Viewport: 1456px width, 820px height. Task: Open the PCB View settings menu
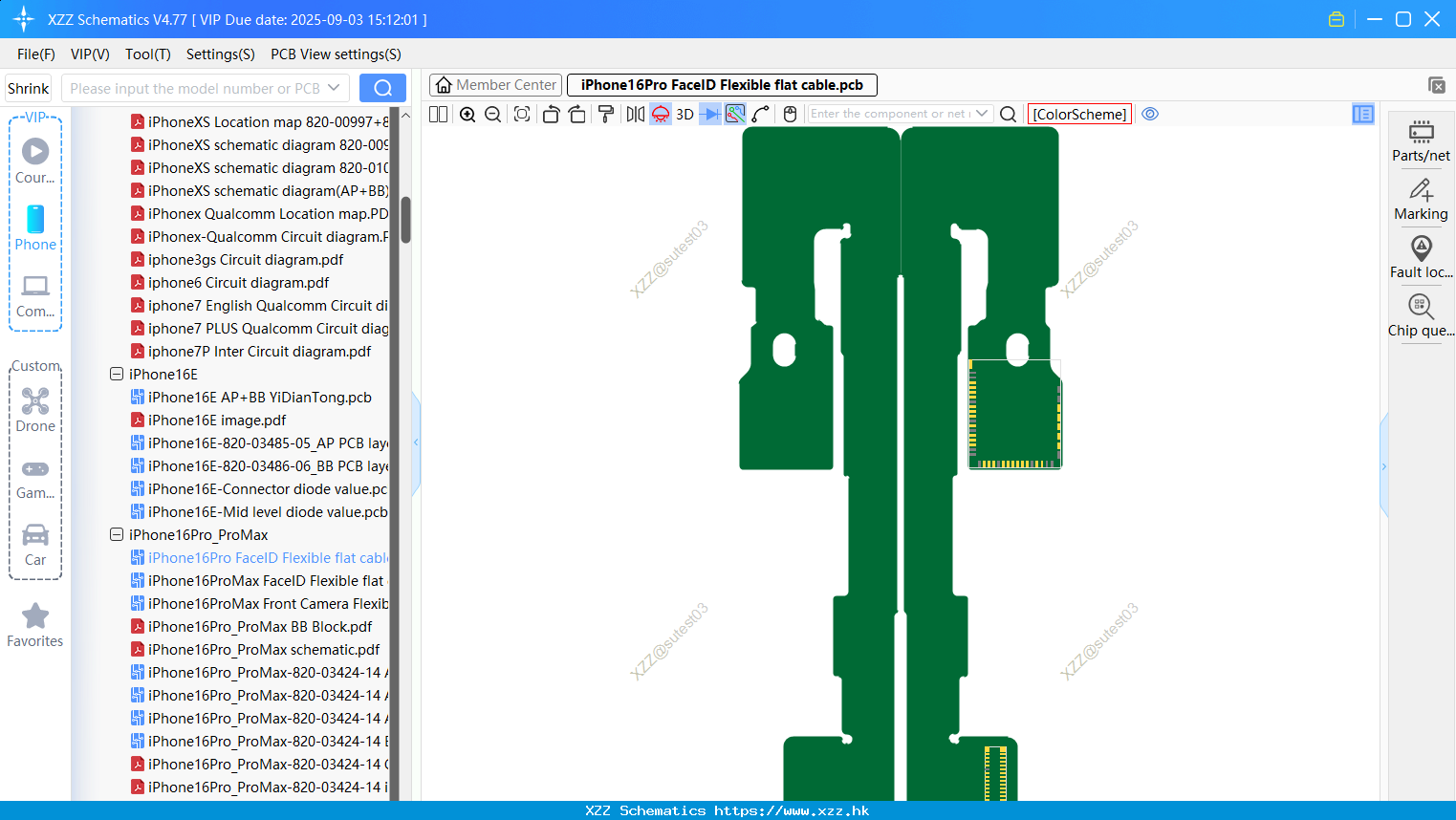336,54
